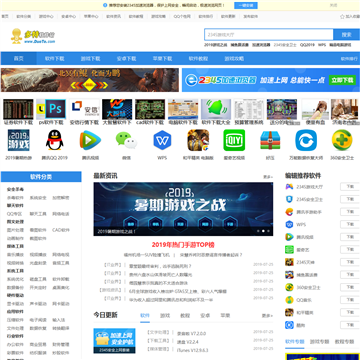Click the download button next to 2345游戏大厅
Image resolution: width=360 pixels, height=360 pixels.
[350, 187]
